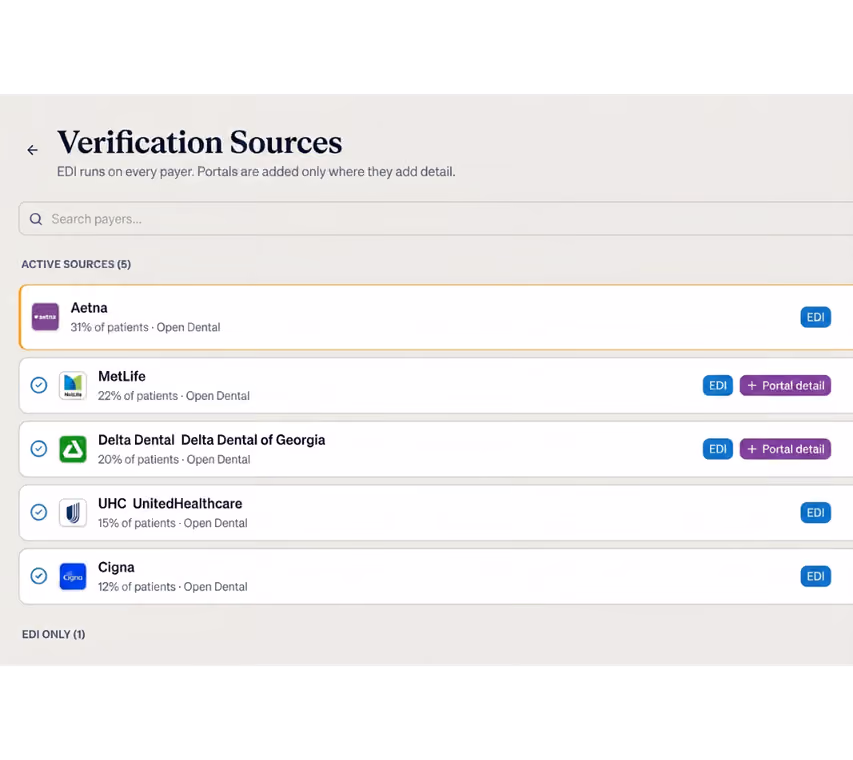
Task: Click '12% of patients · Open Dental' text
Action: [x=172, y=587]
